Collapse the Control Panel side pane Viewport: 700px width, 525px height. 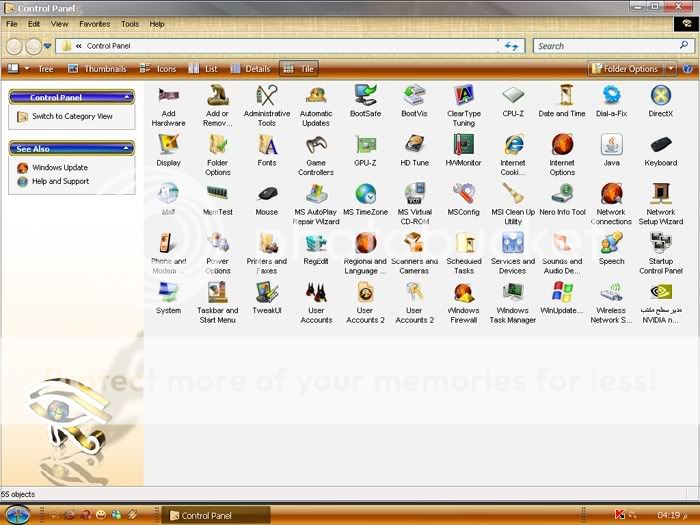[x=127, y=97]
